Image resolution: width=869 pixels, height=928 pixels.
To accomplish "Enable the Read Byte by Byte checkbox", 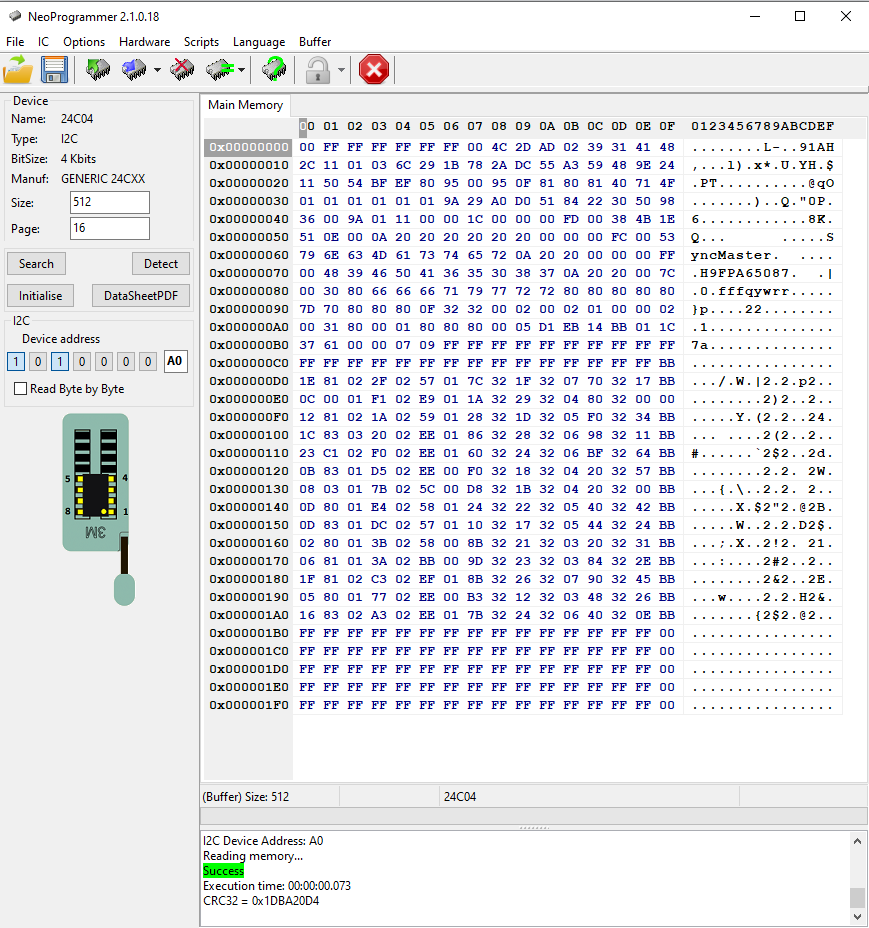I will 21,389.
